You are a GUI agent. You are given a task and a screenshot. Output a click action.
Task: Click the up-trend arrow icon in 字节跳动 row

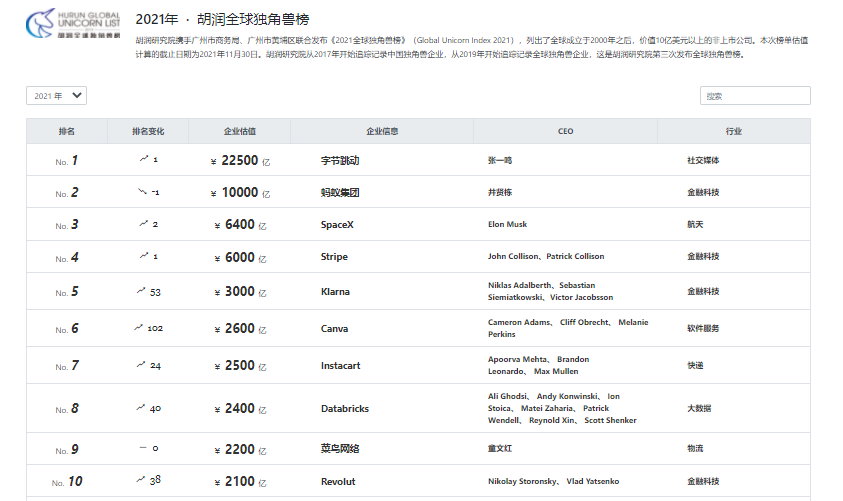coord(144,159)
